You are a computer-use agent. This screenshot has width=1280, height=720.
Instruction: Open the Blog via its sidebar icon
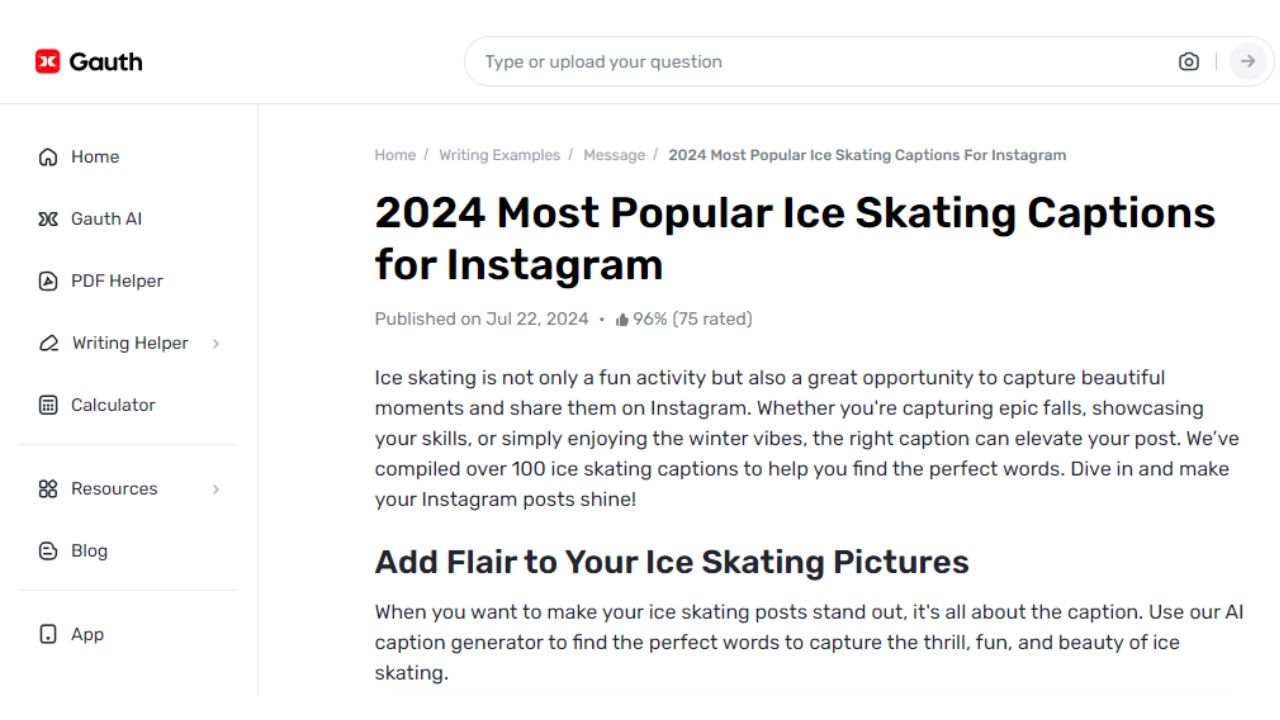click(x=47, y=550)
